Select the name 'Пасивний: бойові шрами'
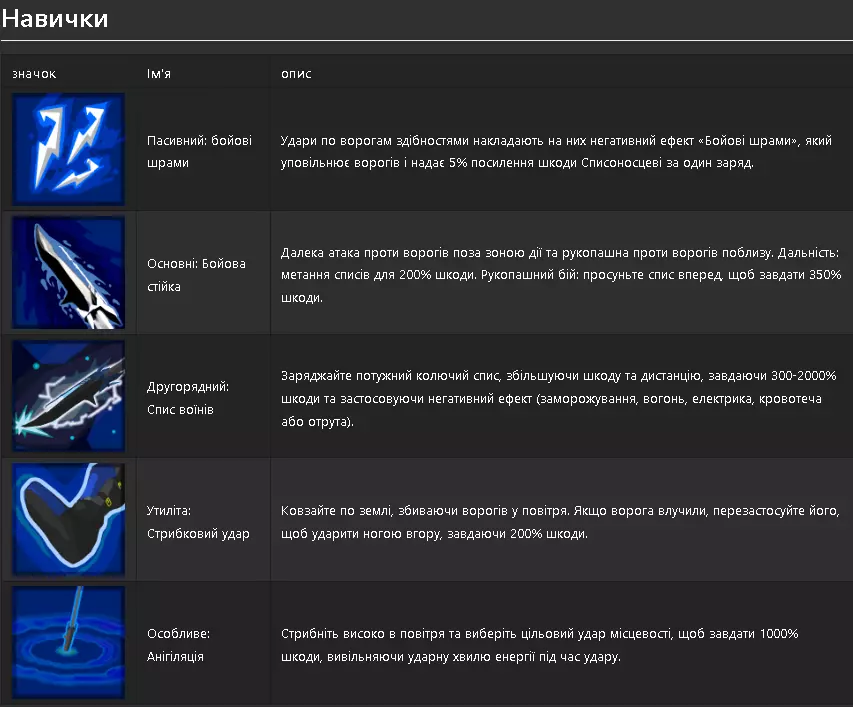This screenshot has height=707, width=853. coord(200,152)
